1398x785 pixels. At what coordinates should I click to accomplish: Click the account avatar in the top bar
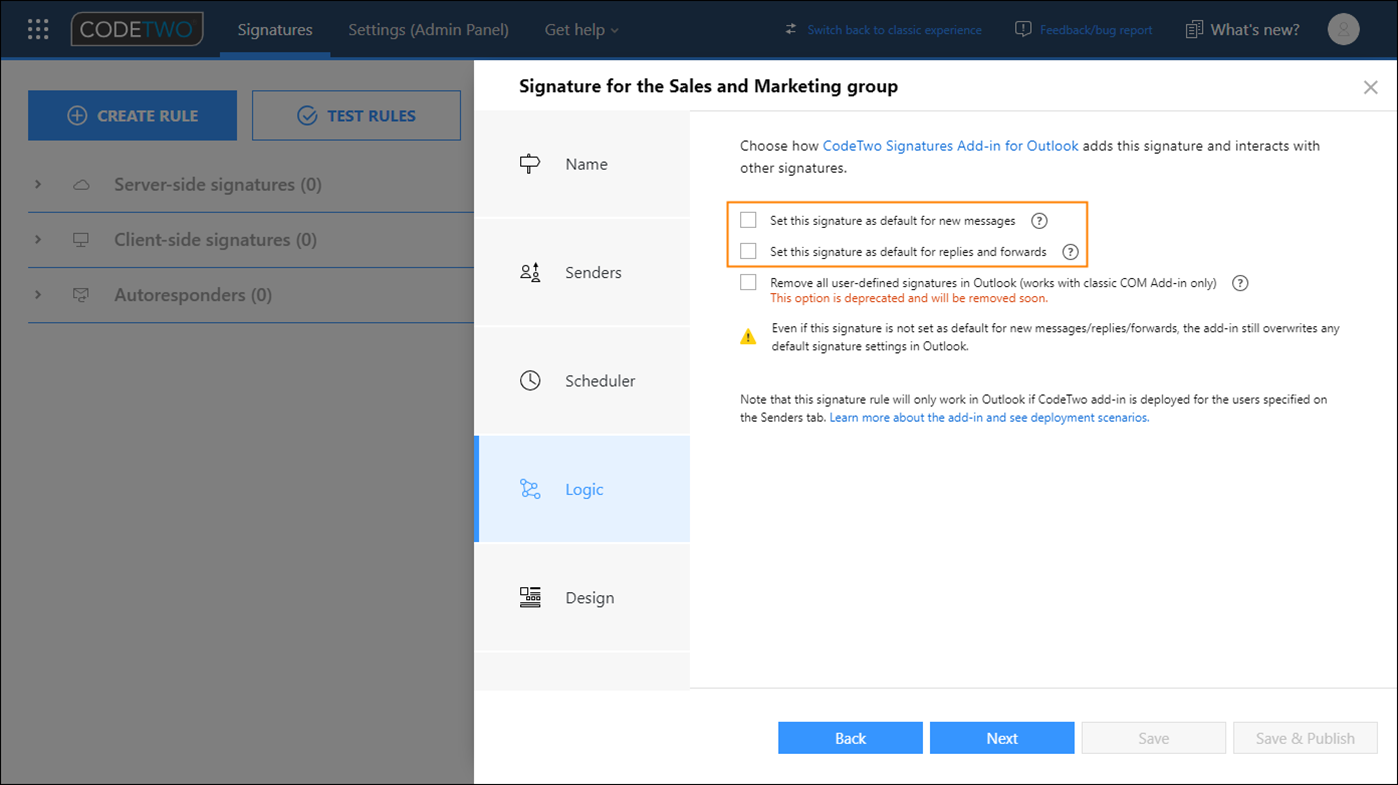click(1343, 29)
